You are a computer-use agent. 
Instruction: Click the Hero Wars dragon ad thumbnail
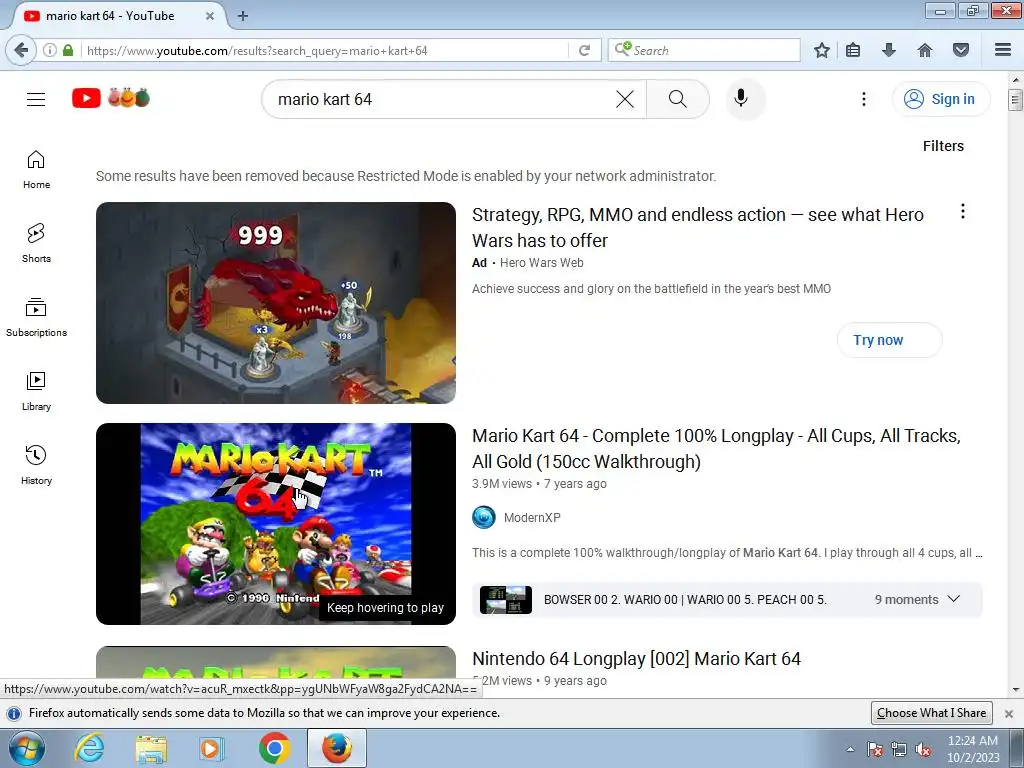[x=276, y=303]
